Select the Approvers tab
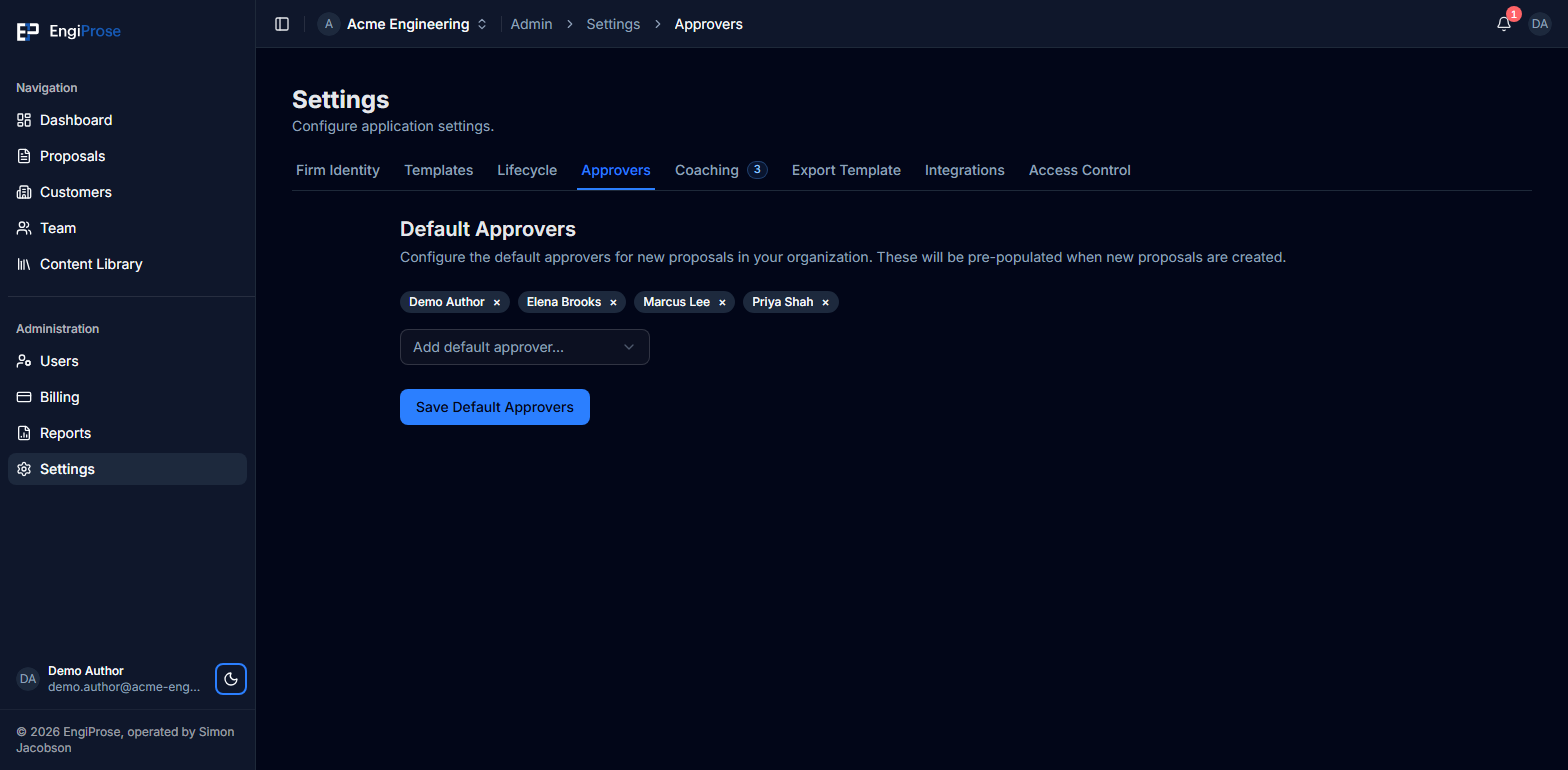This screenshot has width=1568, height=770. click(x=616, y=170)
